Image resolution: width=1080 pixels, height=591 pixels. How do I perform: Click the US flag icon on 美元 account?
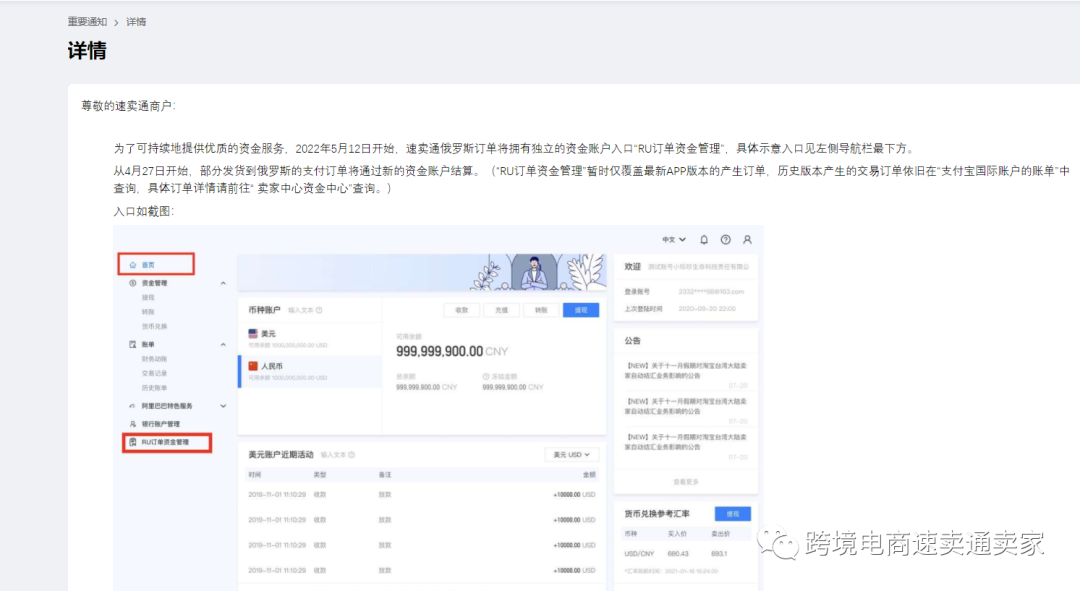[253, 333]
